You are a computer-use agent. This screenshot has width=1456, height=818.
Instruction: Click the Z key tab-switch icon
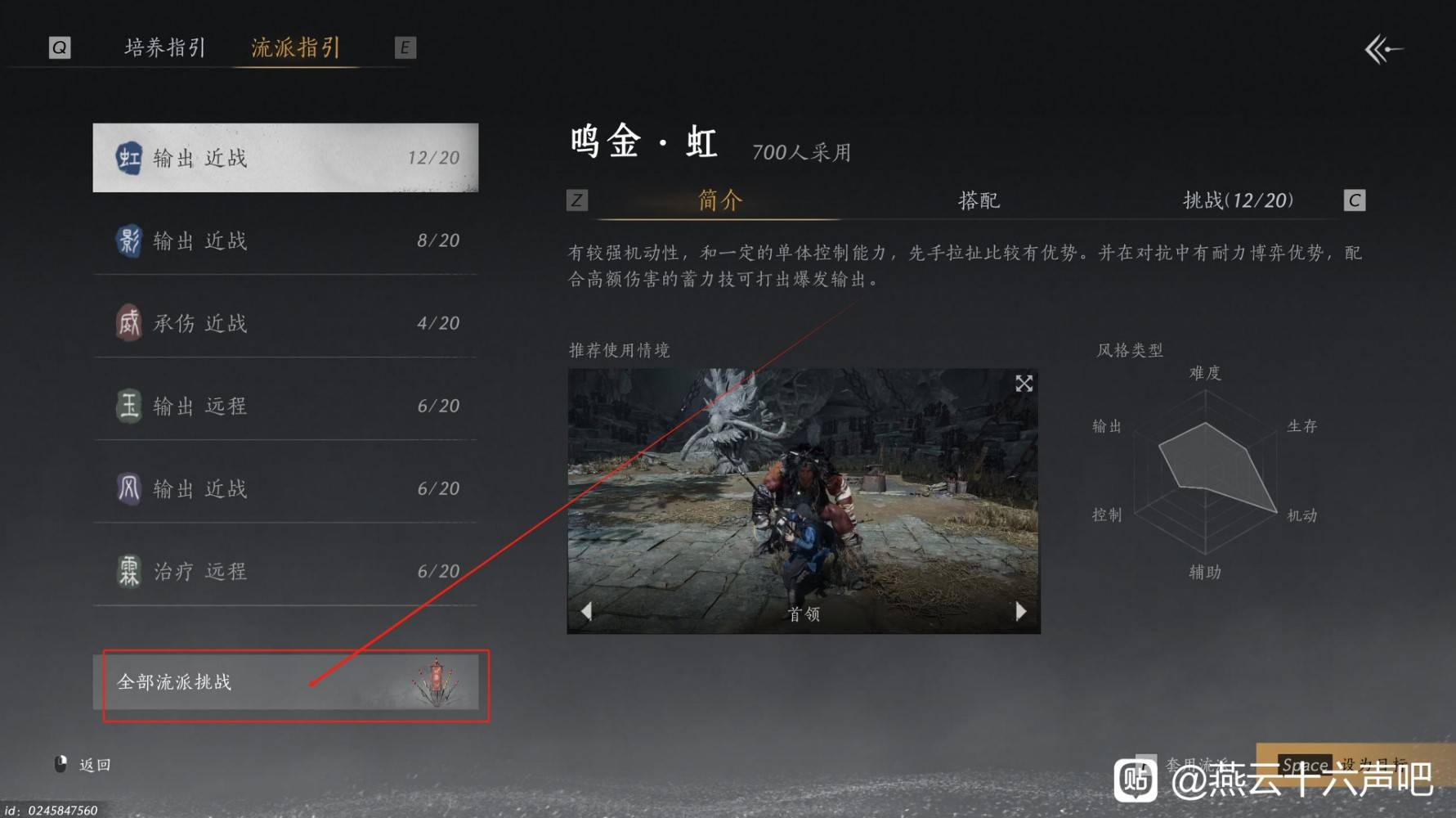point(577,200)
